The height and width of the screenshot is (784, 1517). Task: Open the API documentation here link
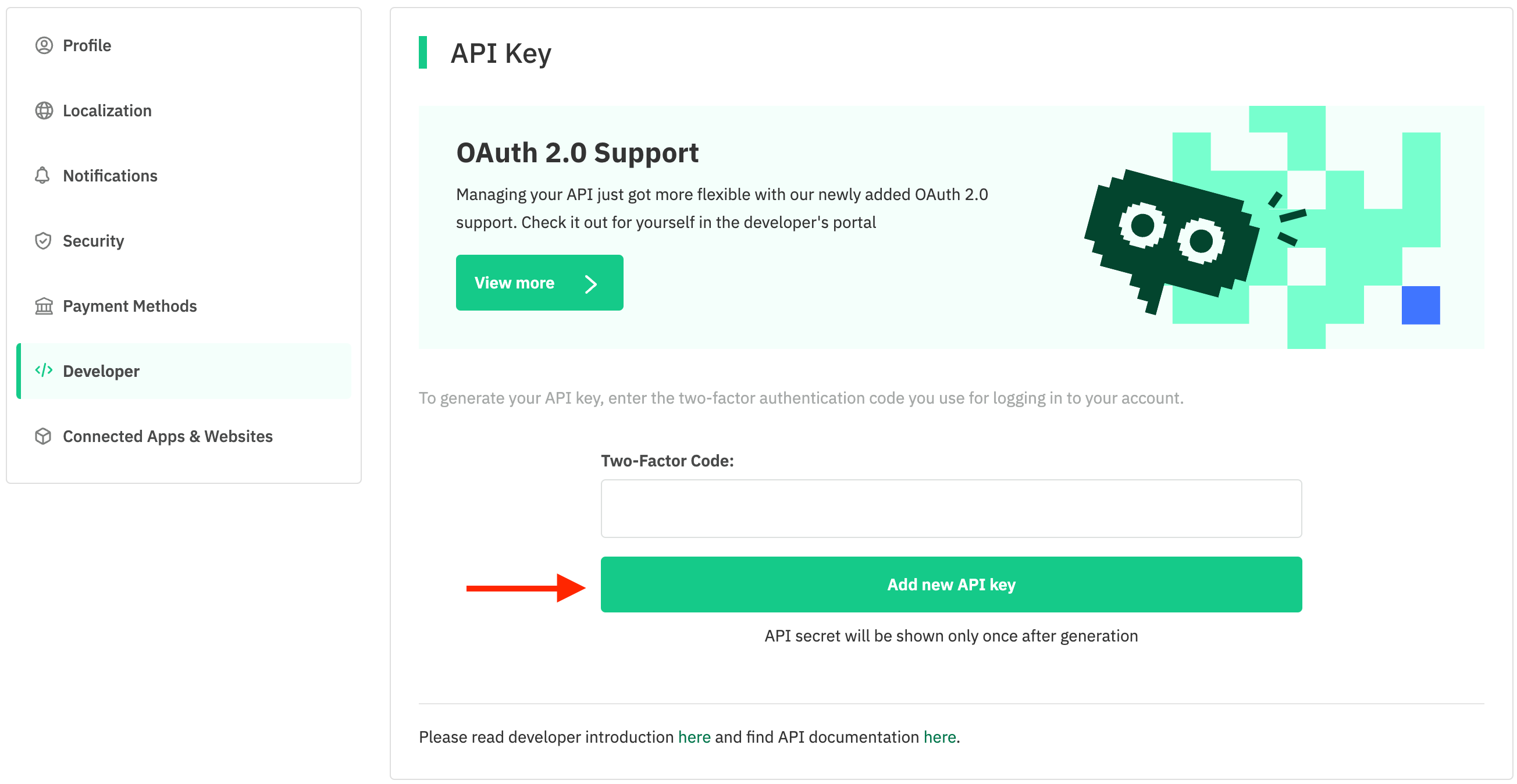[x=939, y=737]
